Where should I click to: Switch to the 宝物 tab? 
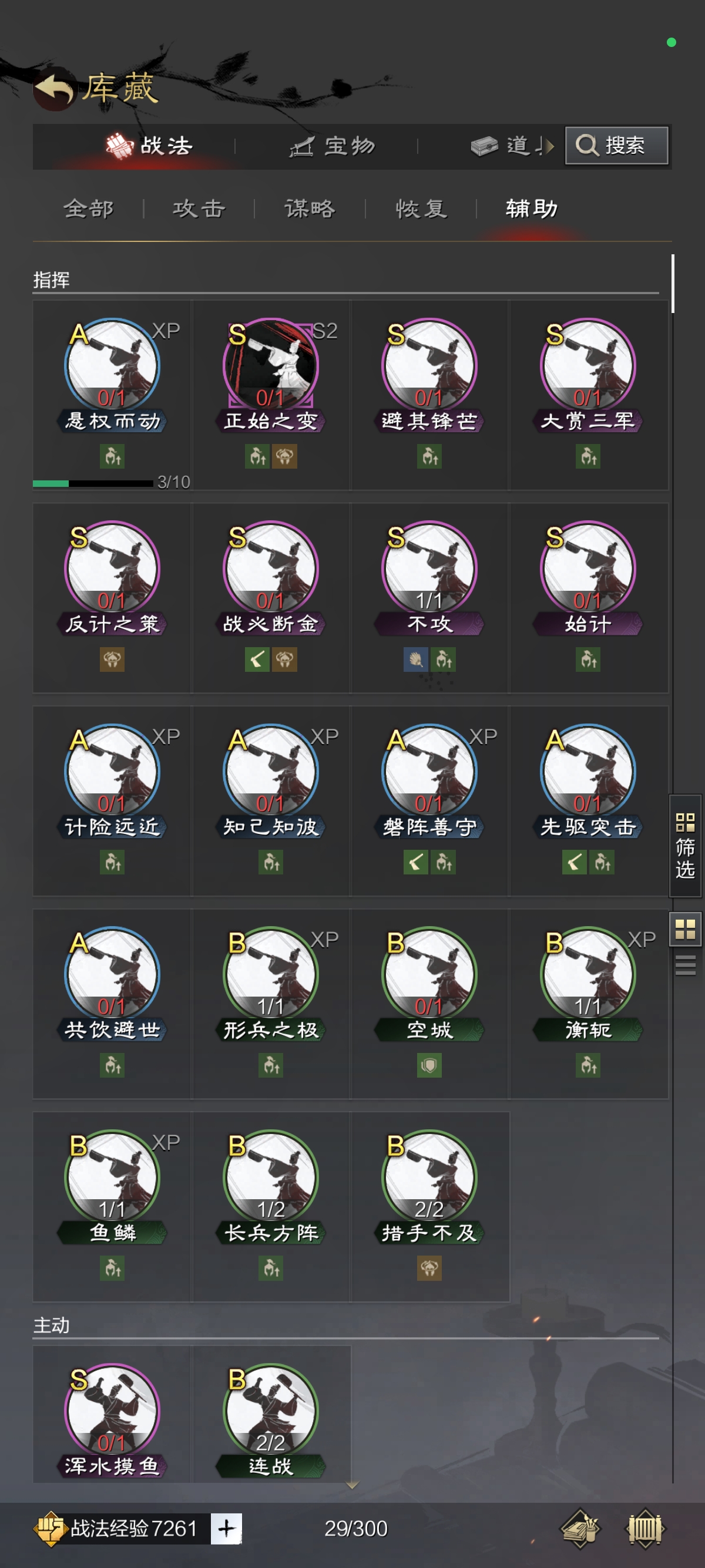333,146
